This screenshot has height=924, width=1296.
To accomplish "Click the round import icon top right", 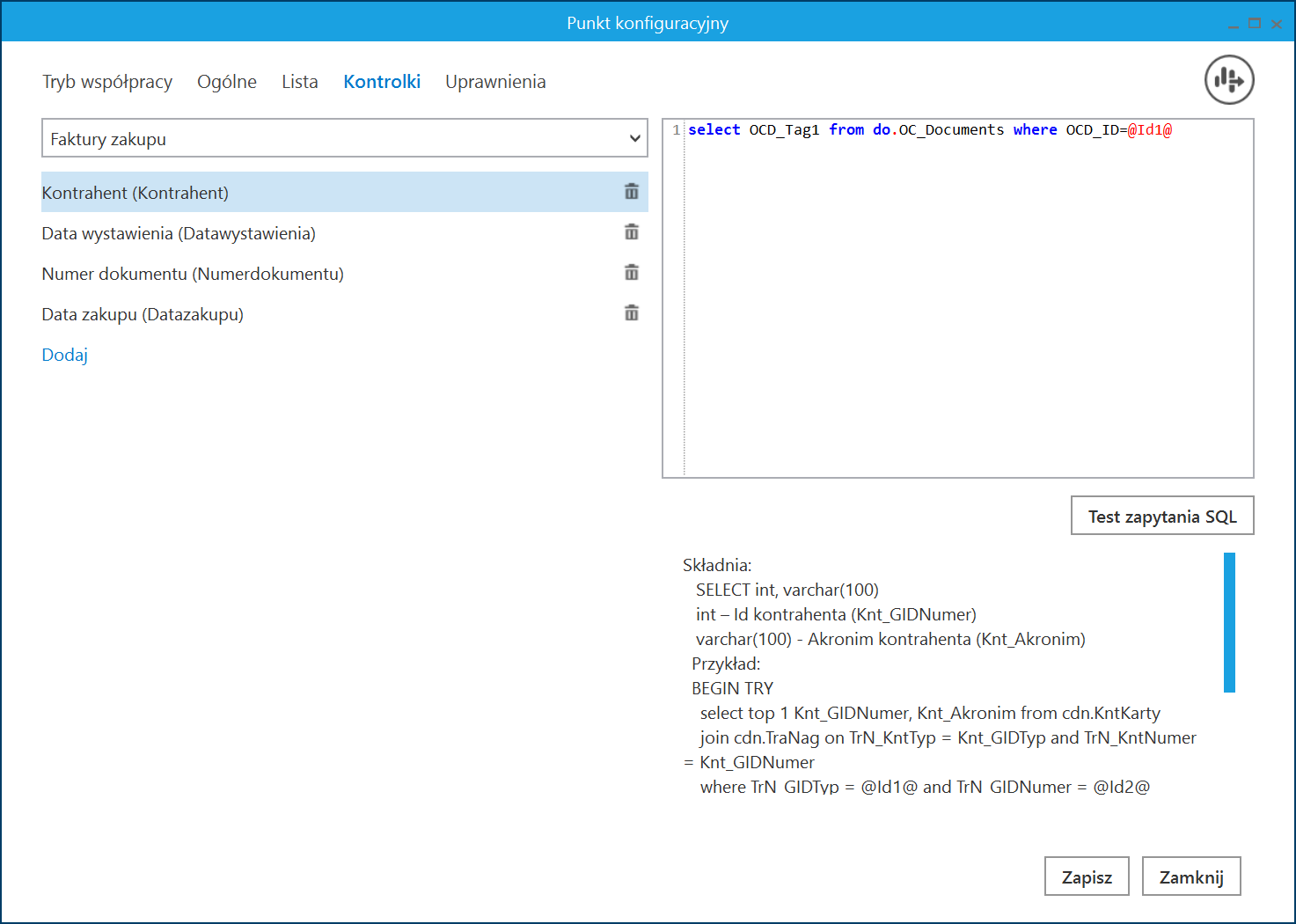I will tap(1228, 80).
